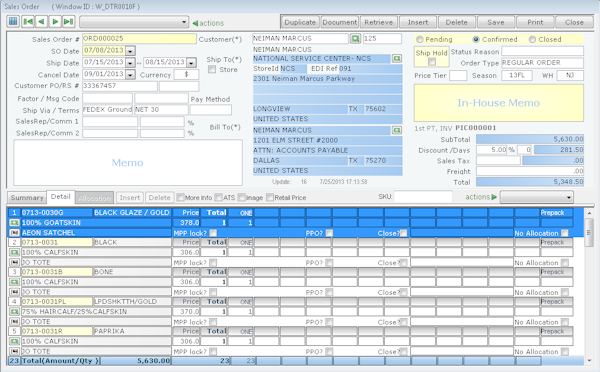Click image icon beside AEON SATCHEL
Viewport: 600px width, 372px height.
15,233
